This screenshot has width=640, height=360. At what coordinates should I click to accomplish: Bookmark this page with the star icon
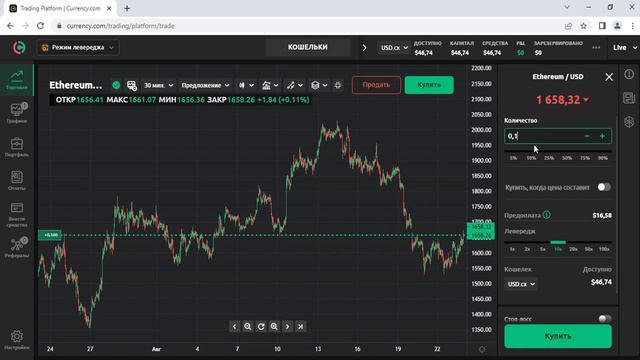point(584,26)
